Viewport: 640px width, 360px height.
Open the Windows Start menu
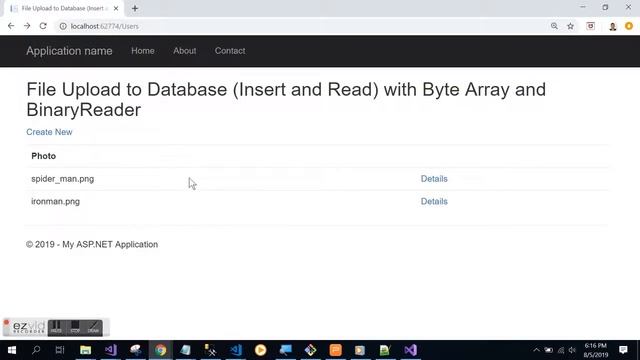tap(12, 350)
